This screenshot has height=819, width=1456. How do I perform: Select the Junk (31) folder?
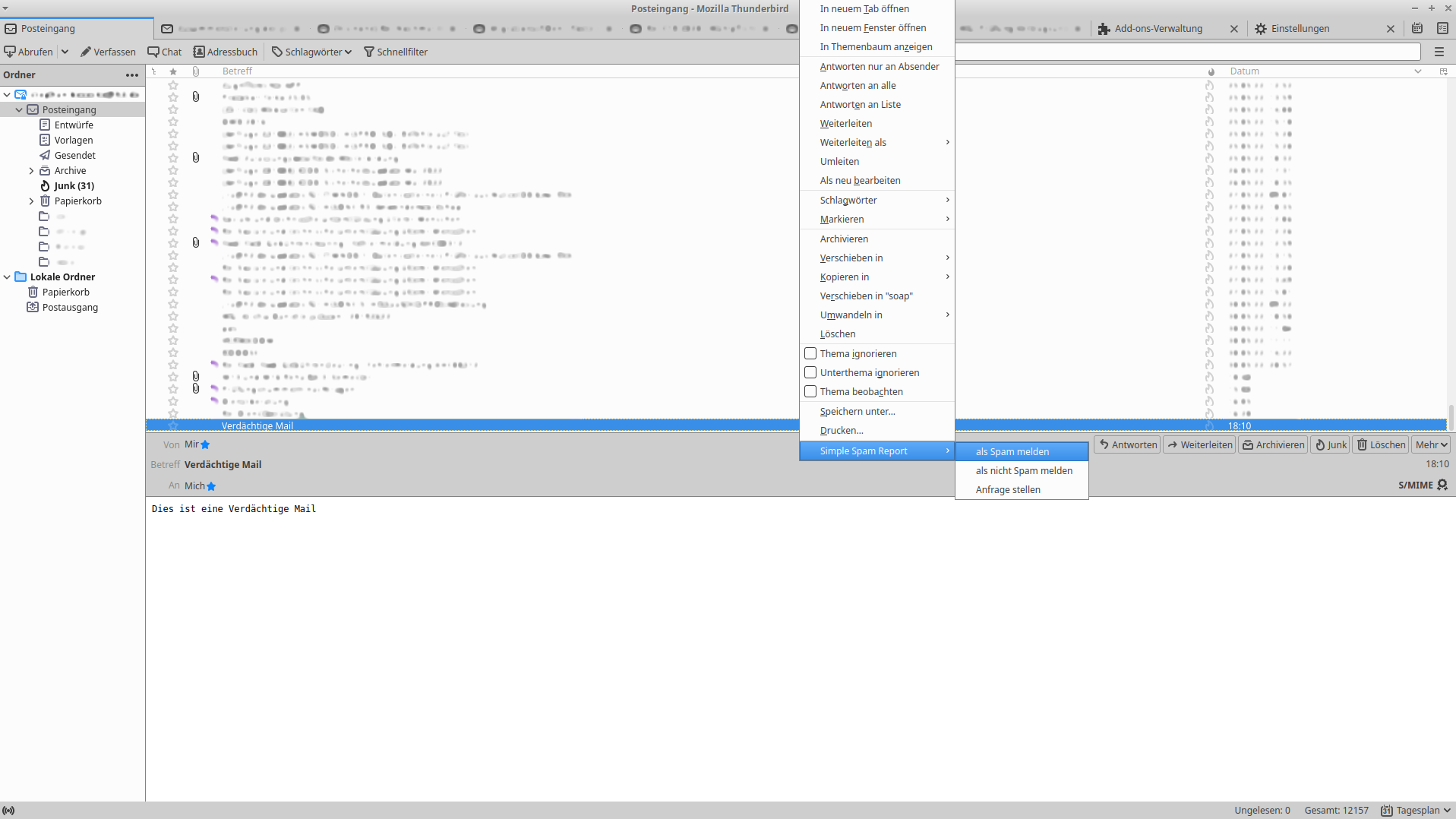click(x=74, y=185)
